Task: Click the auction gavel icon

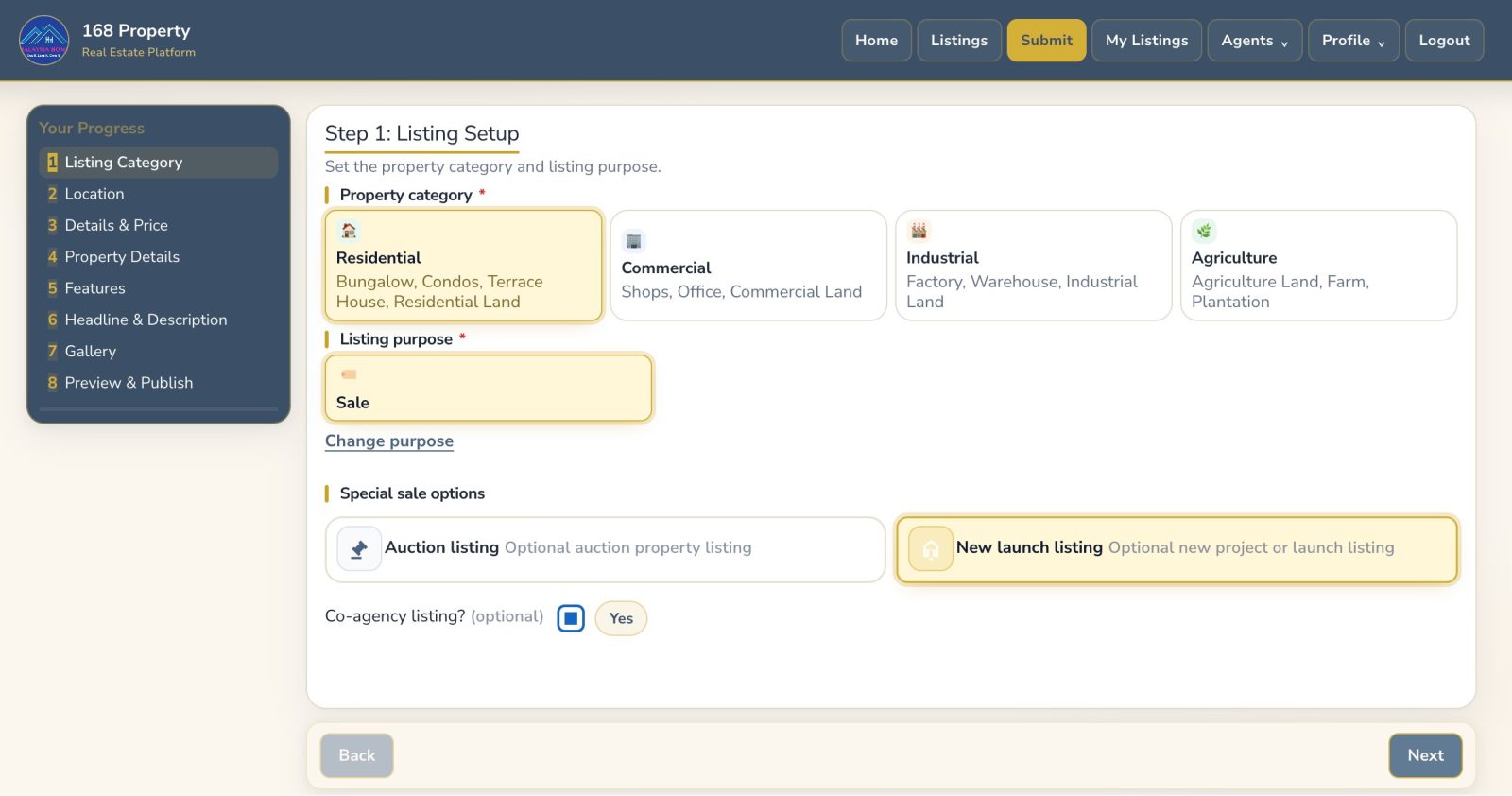Action: (359, 549)
